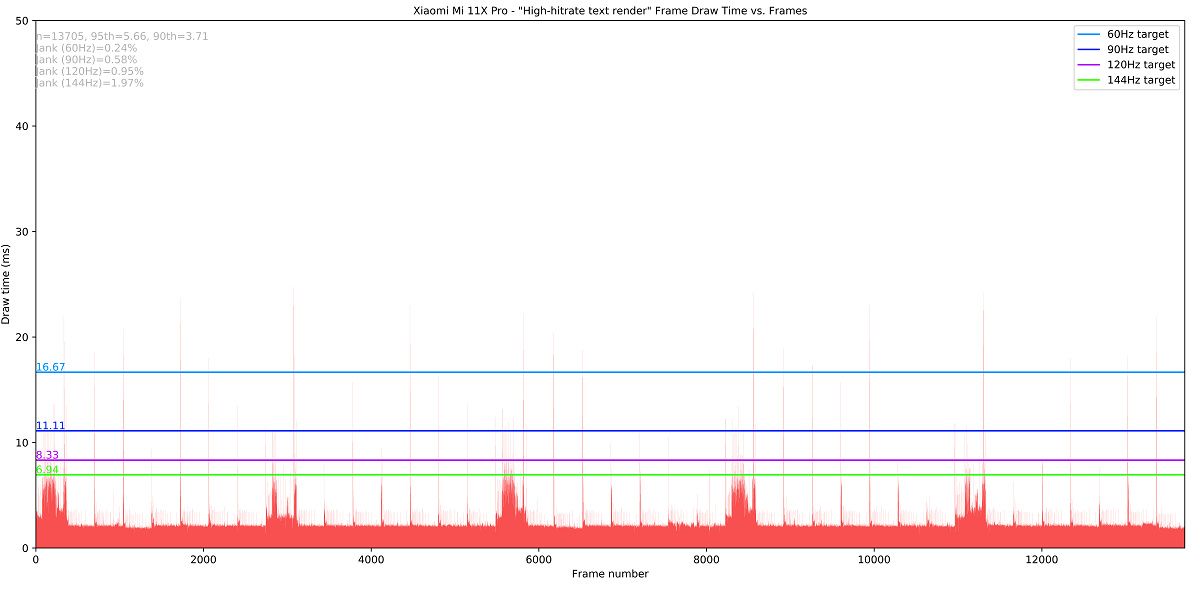Click the green line sample in the legend
The height and width of the screenshot is (589, 1200).
(x=1088, y=81)
